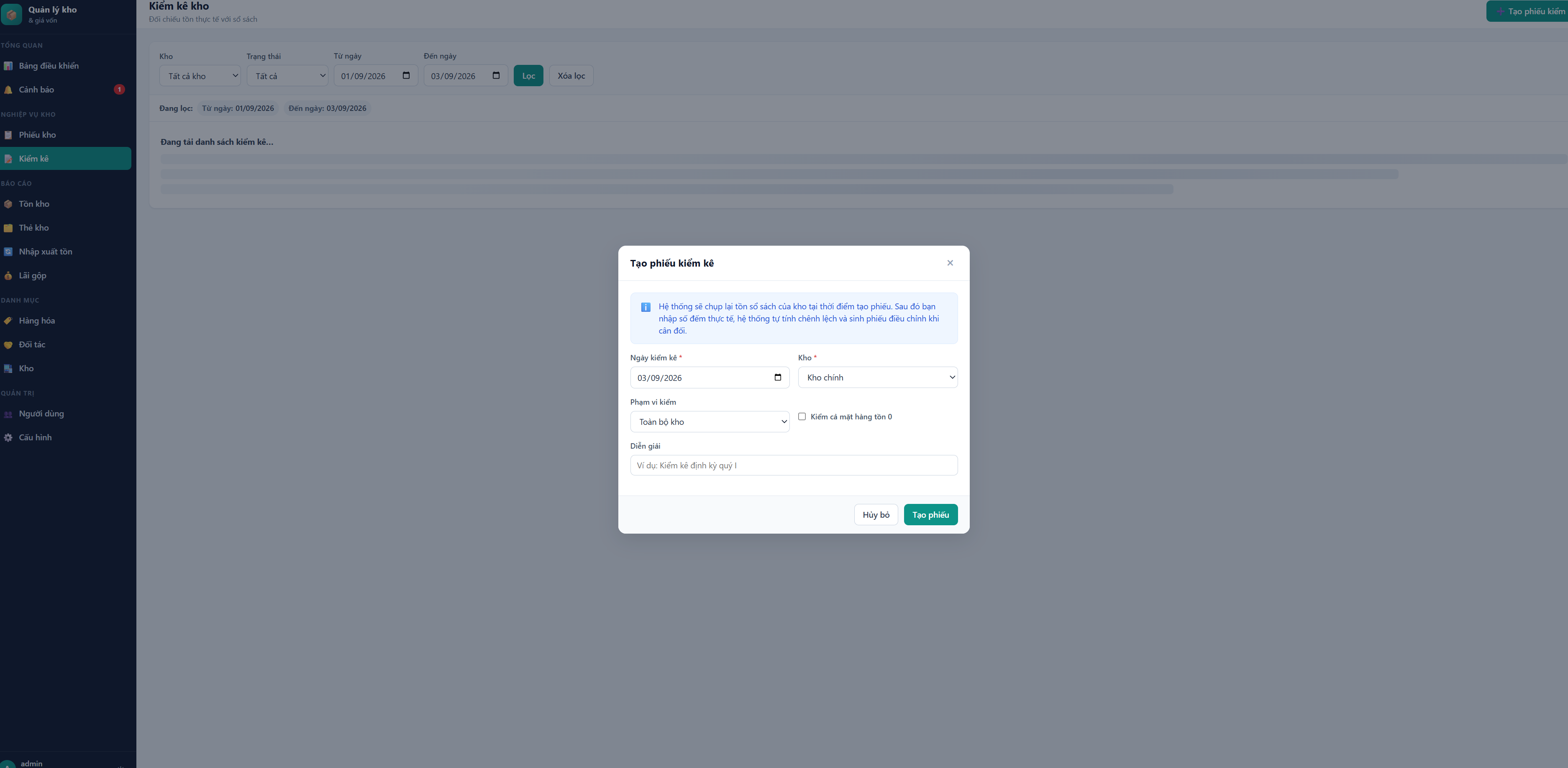The height and width of the screenshot is (768, 1568).
Task: Click the Tạo phiếu submit button
Action: [x=931, y=515]
